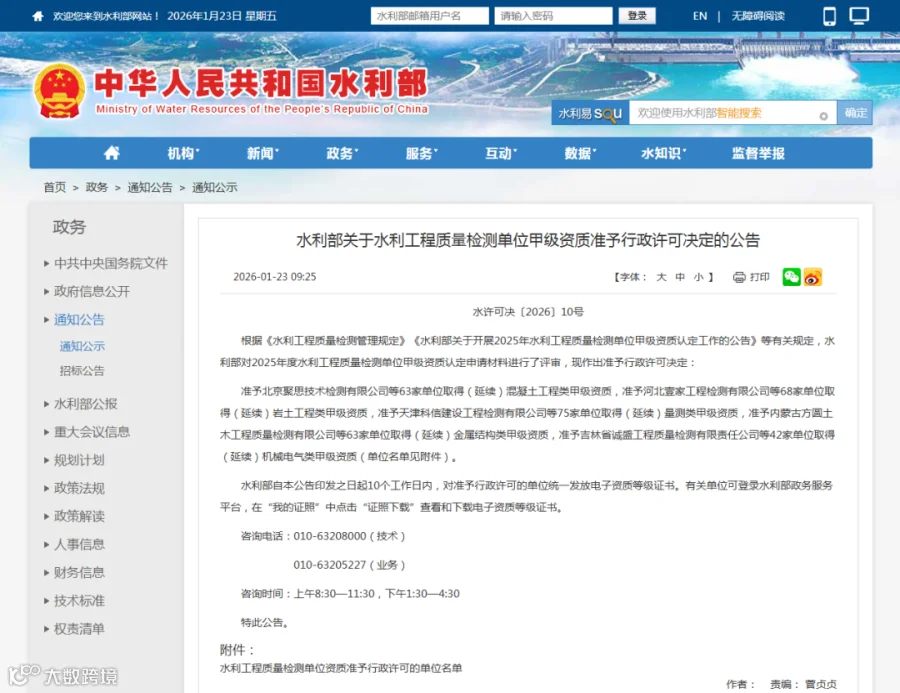Select 通知公示 sub-item in sidebar

[x=82, y=346]
